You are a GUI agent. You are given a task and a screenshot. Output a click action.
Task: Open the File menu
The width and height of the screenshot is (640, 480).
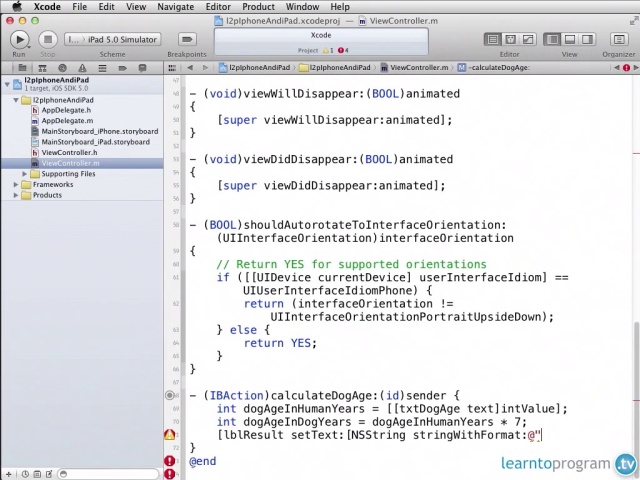pyautogui.click(x=80, y=7)
